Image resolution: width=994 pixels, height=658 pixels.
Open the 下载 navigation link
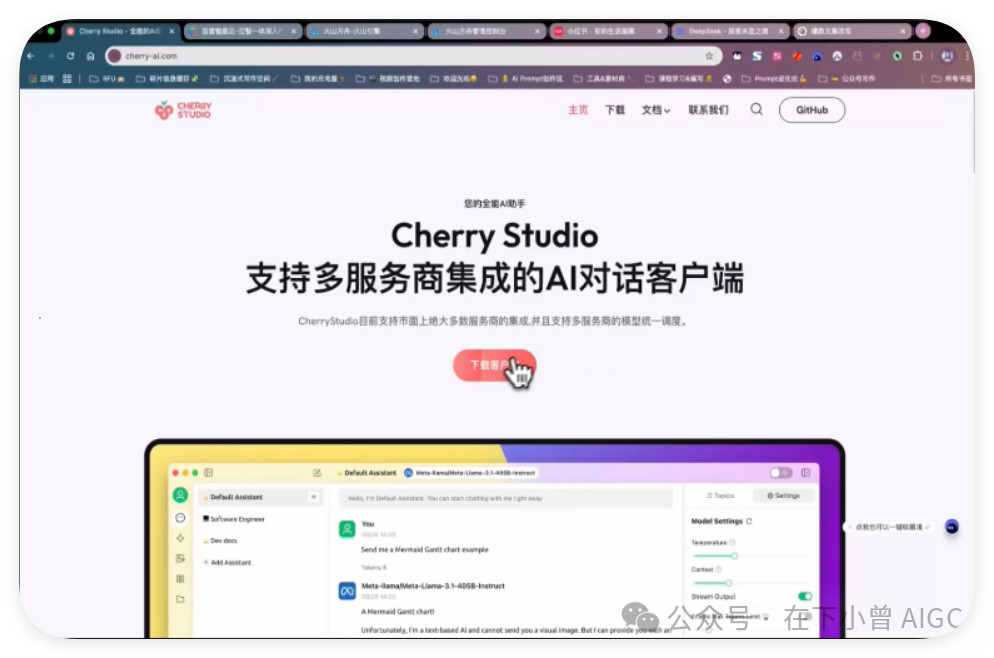click(614, 110)
